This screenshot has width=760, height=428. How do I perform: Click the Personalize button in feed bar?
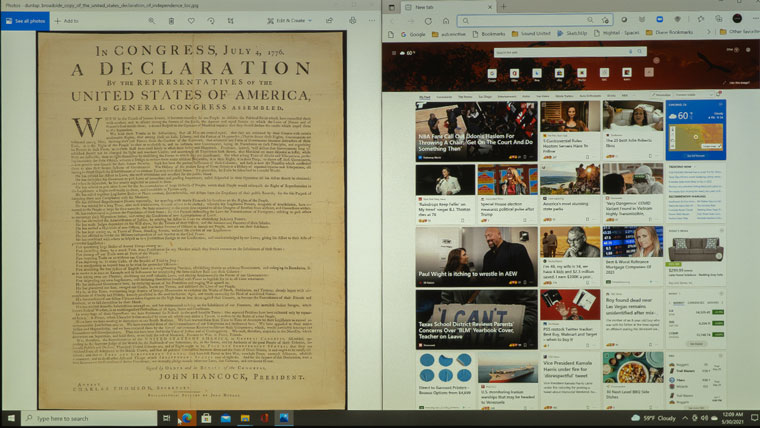pos(661,95)
